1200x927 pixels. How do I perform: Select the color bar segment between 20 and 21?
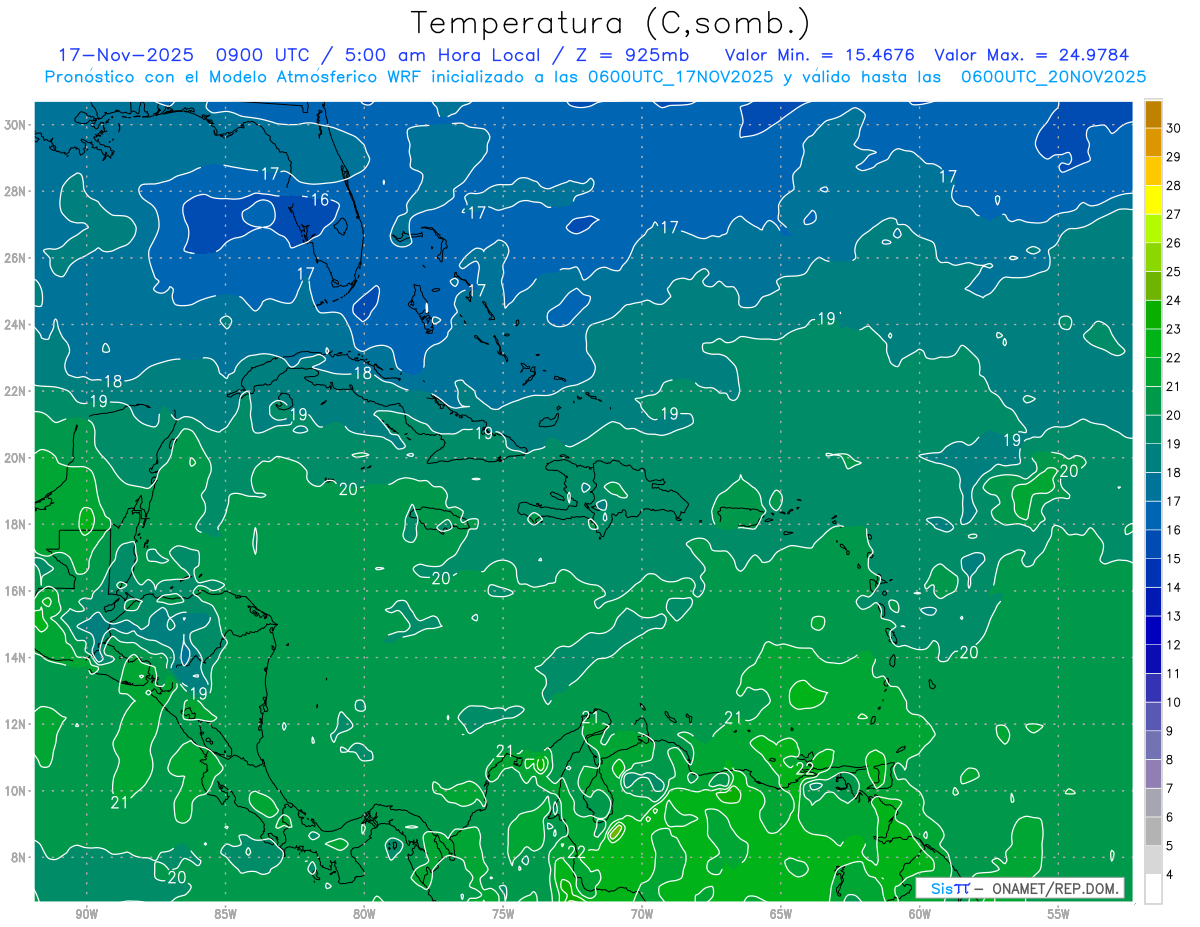(1153, 401)
